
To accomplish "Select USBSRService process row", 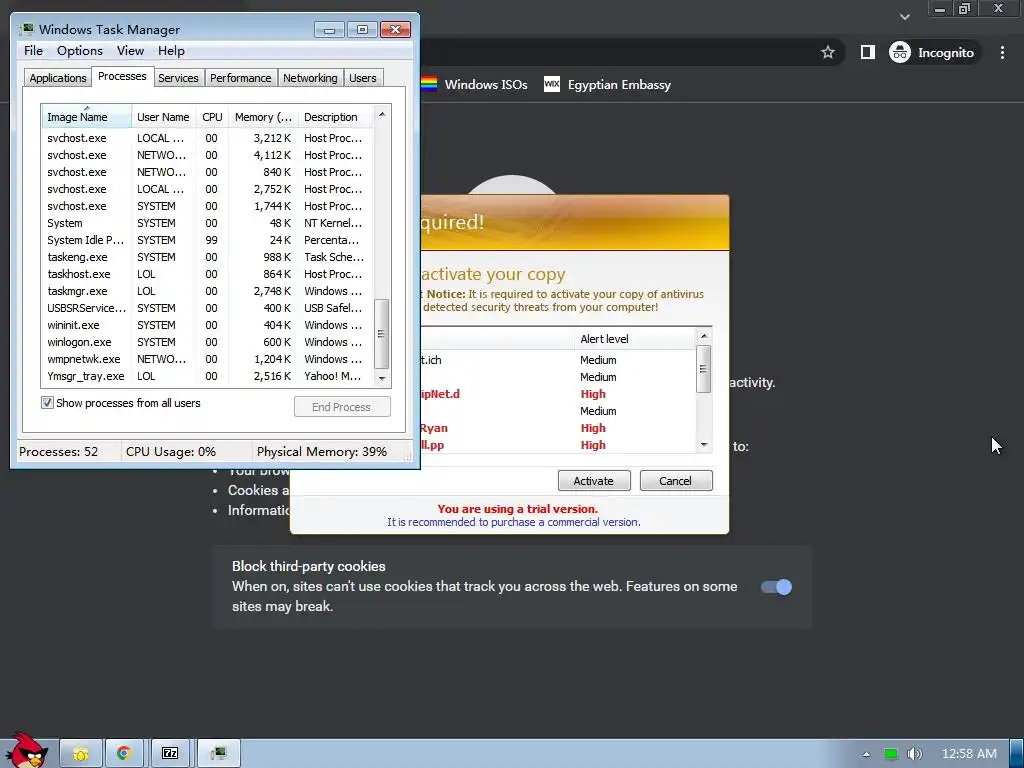I will point(206,308).
